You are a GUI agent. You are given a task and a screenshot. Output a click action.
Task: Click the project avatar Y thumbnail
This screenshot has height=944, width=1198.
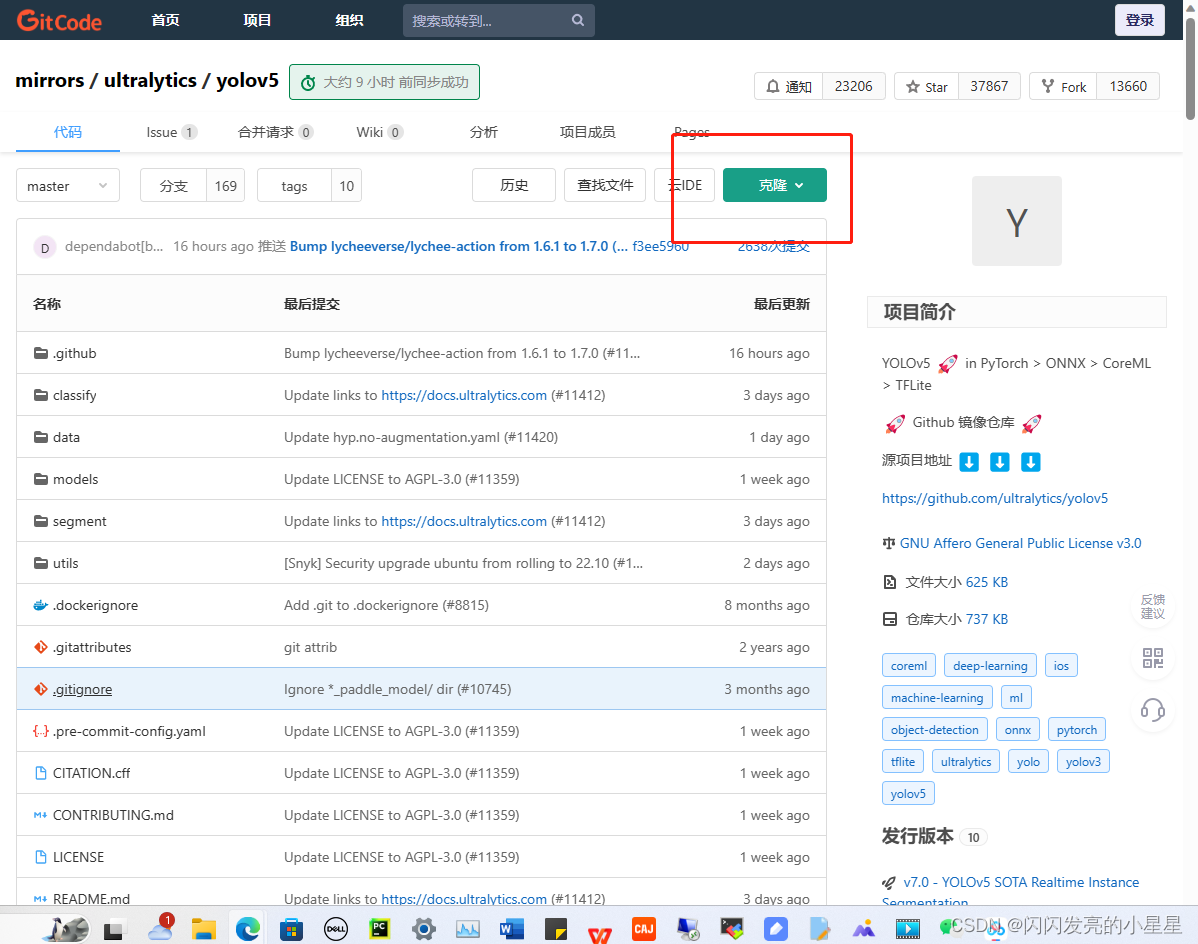pyautogui.click(x=1016, y=221)
